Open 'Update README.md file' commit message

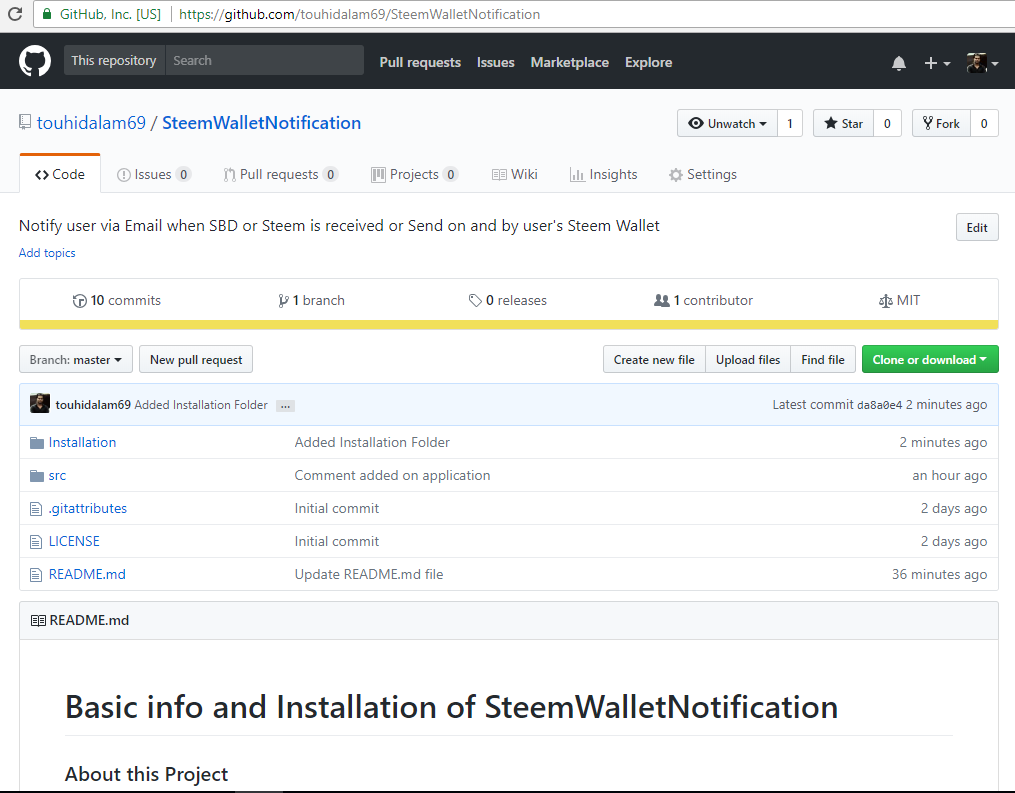point(369,574)
